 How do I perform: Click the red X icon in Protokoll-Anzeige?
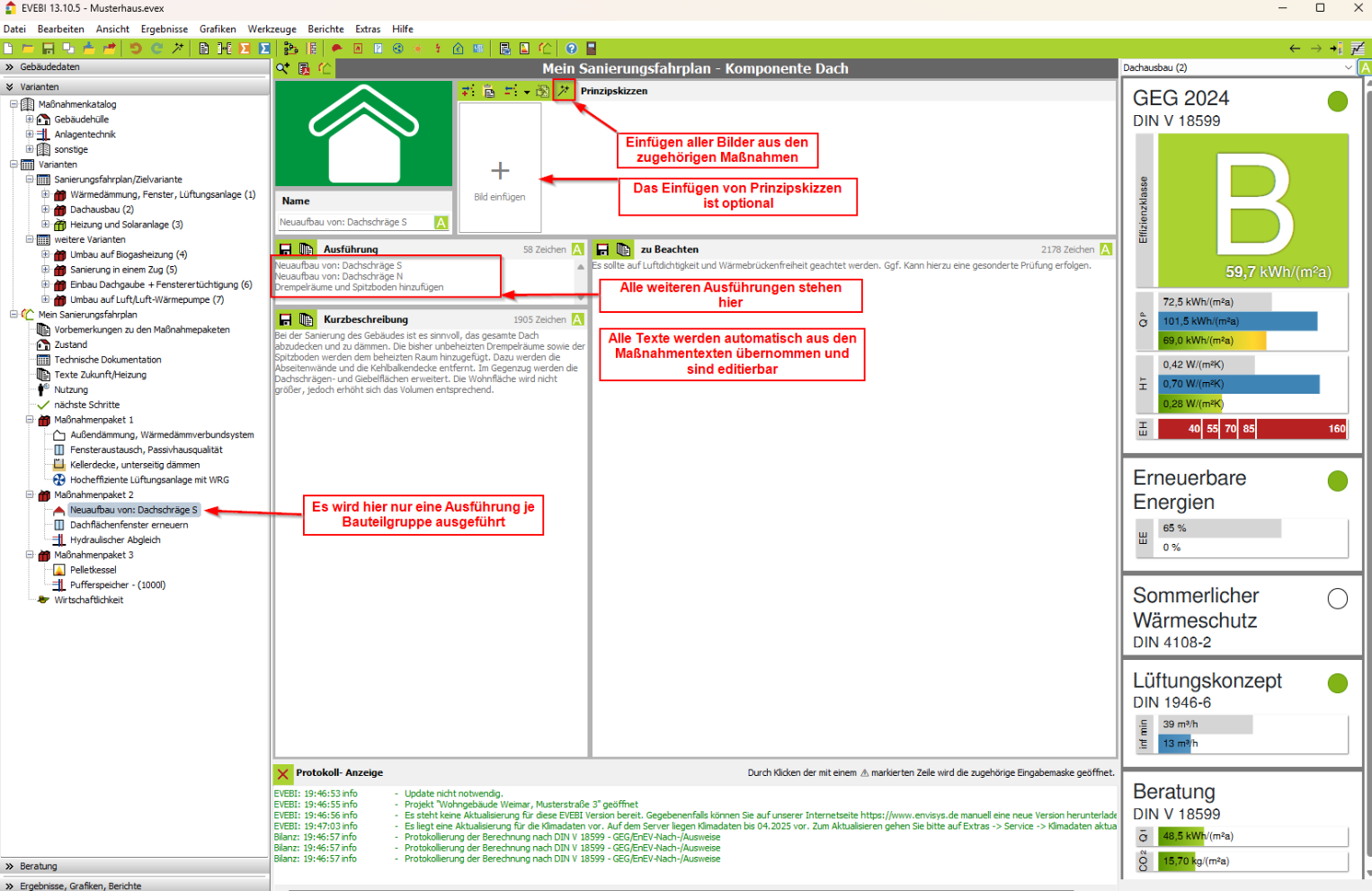(283, 773)
